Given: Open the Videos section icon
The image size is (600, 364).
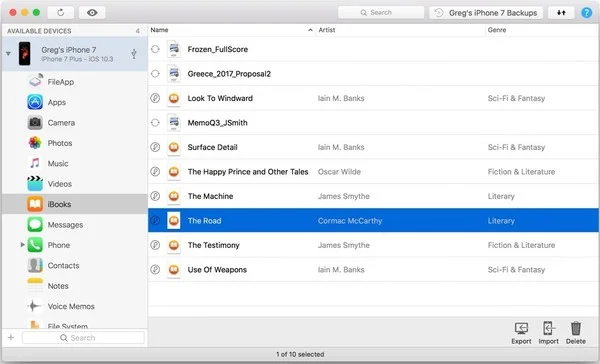Looking at the screenshot, I should coord(35,184).
